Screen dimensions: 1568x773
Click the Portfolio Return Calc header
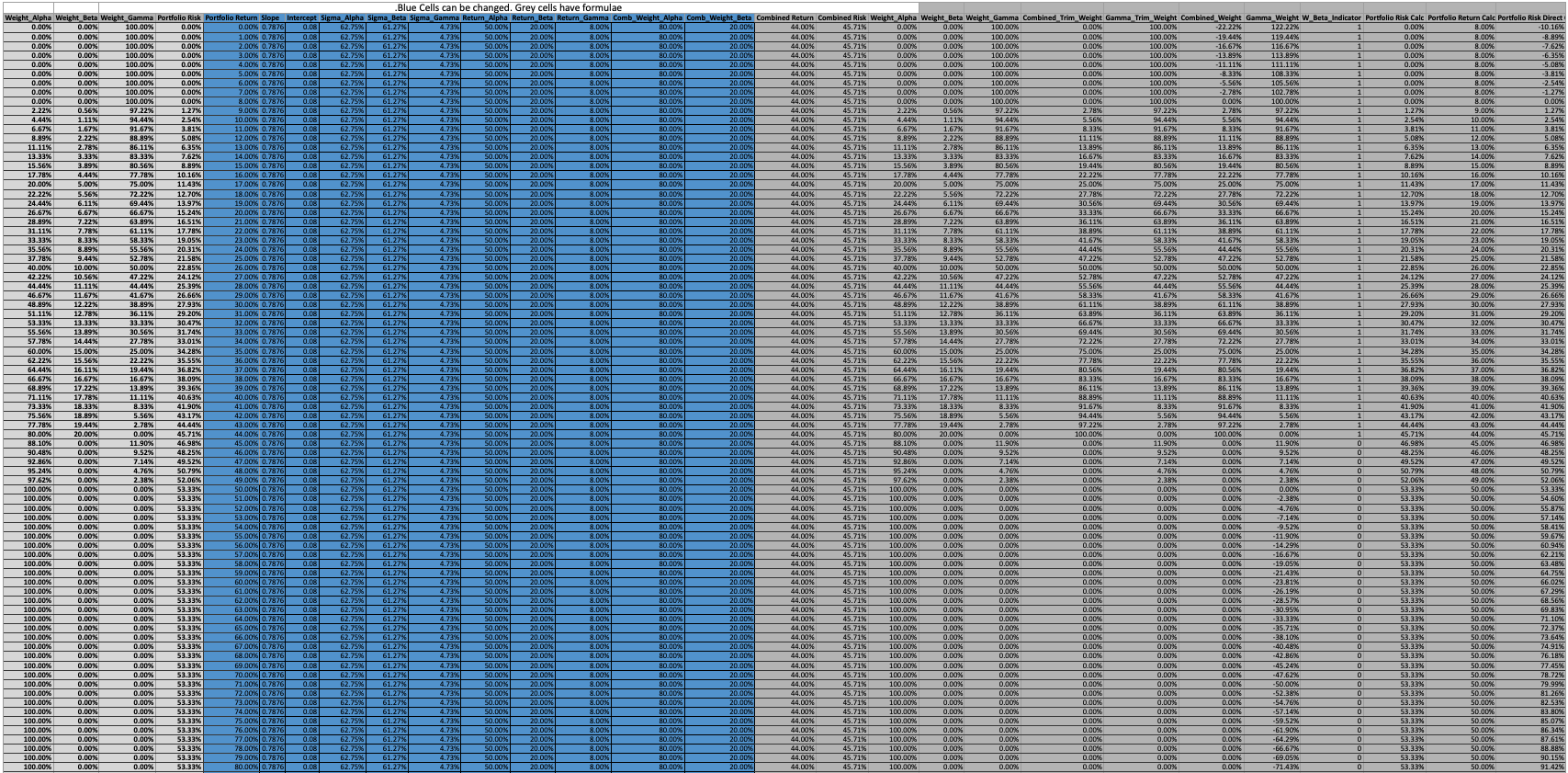pyautogui.click(x=1461, y=17)
